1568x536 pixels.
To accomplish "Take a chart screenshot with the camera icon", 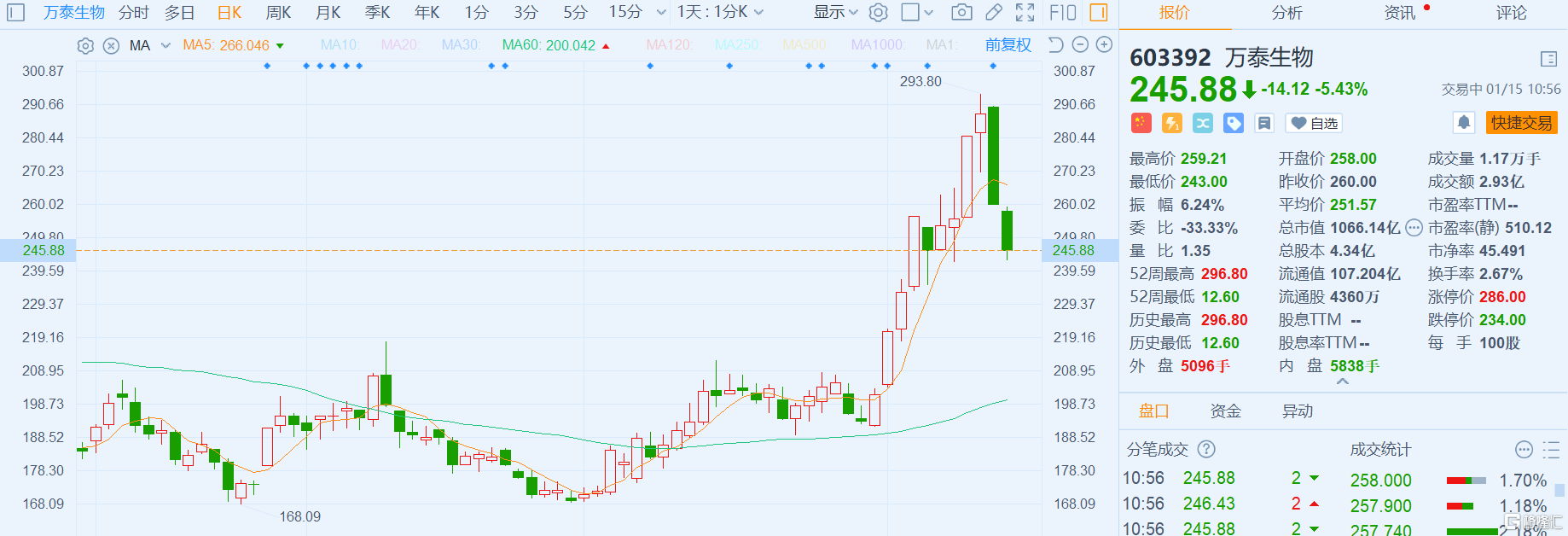I will pyautogui.click(x=961, y=13).
